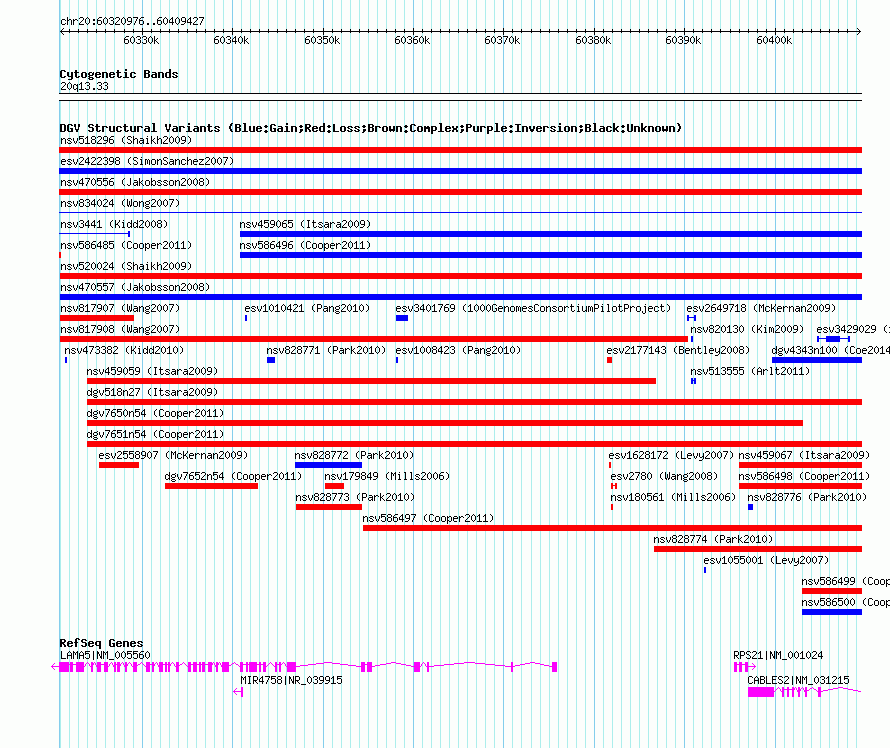The height and width of the screenshot is (748, 890).
Task: Click the 60330k ruler tick label
Action: [x=141, y=40]
